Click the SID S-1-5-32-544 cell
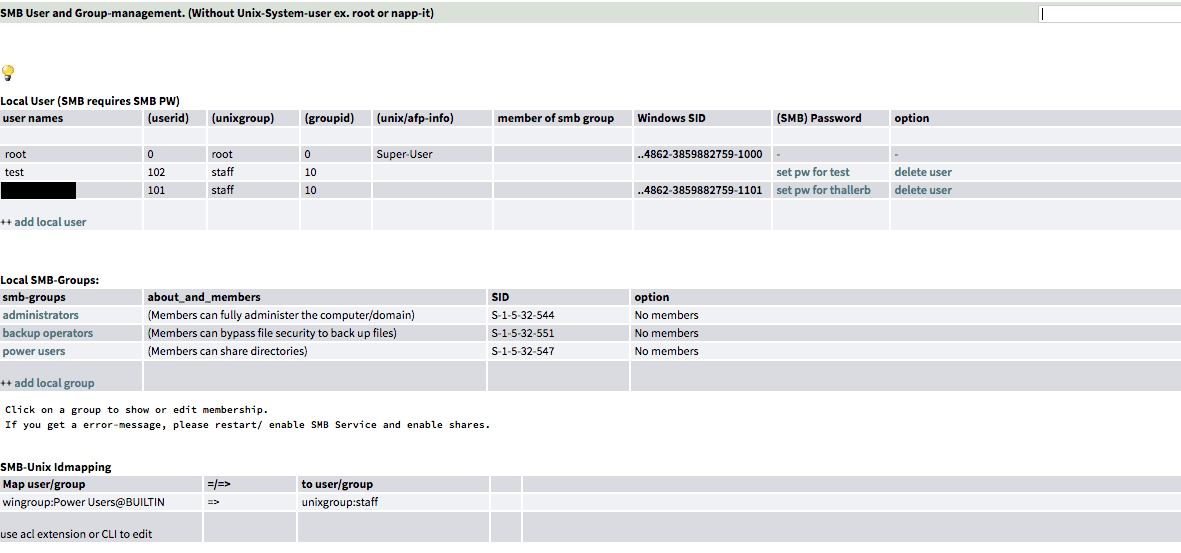The width and height of the screenshot is (1181, 553). pyautogui.click(x=523, y=315)
